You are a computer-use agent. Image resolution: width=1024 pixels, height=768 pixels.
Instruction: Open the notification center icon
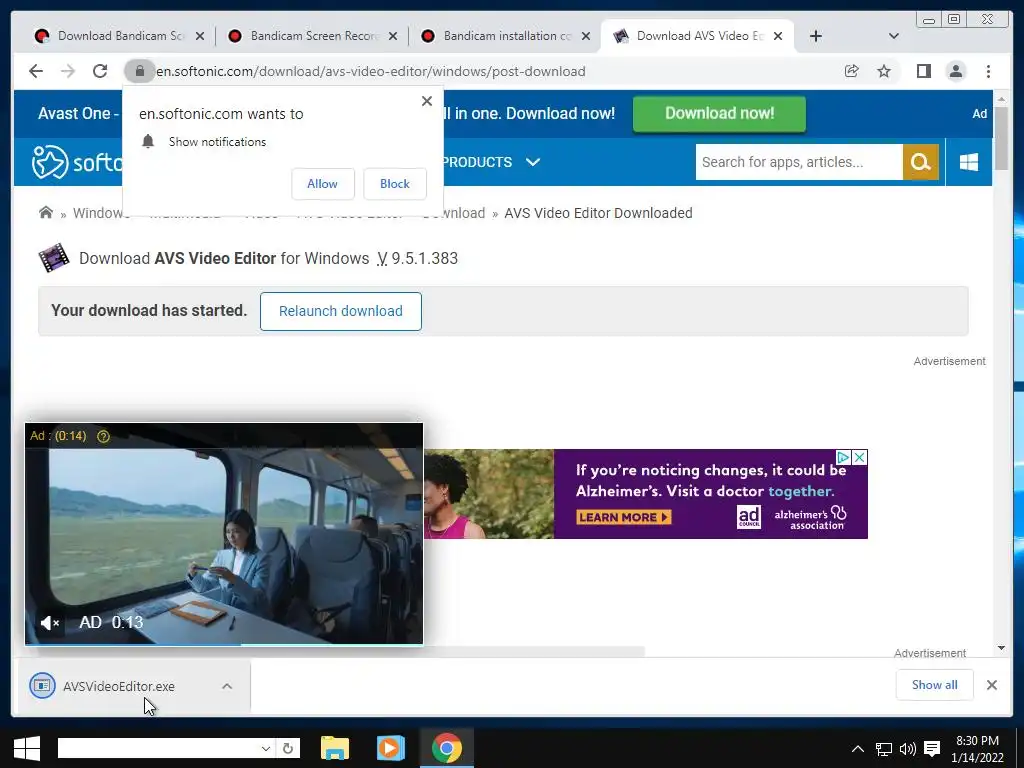[x=933, y=749]
